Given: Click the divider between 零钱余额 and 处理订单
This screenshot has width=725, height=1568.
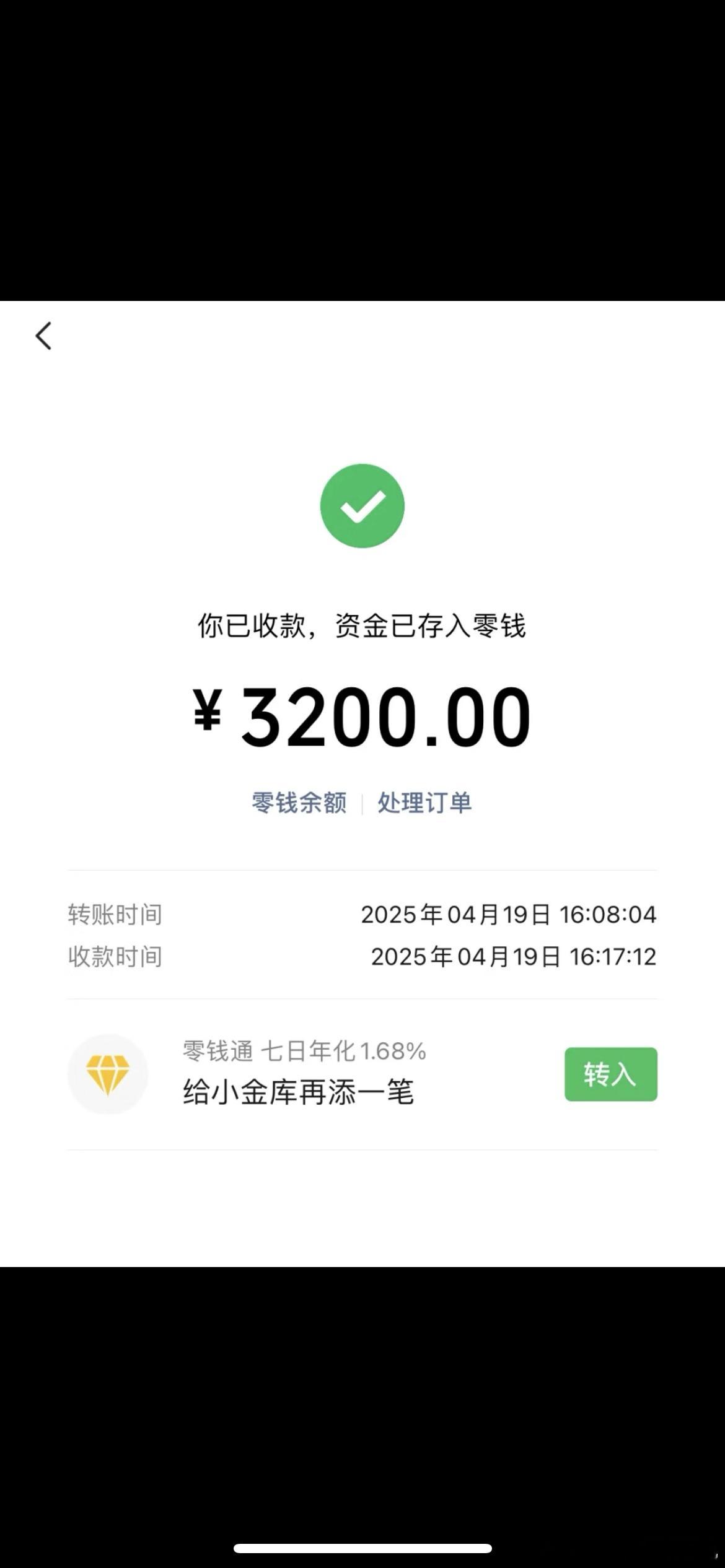Looking at the screenshot, I should [362, 803].
